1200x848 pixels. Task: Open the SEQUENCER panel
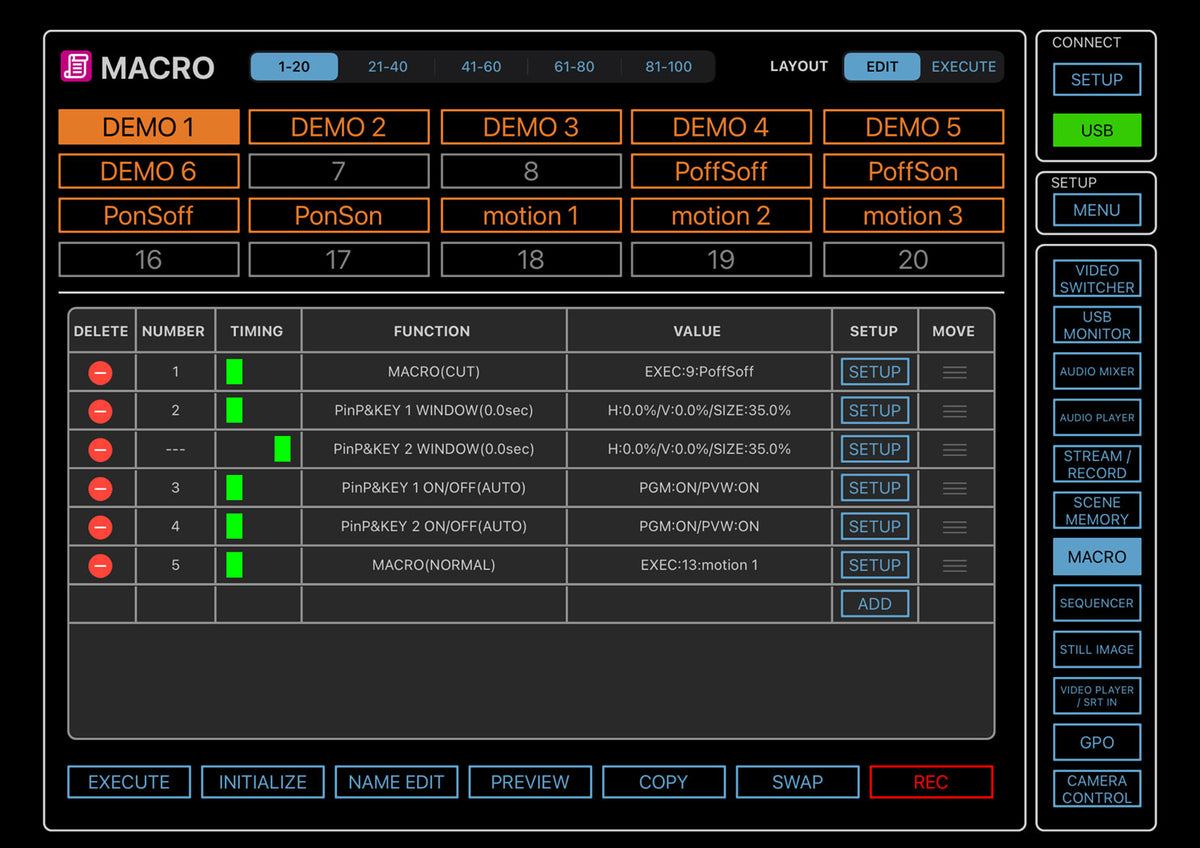pos(1096,603)
